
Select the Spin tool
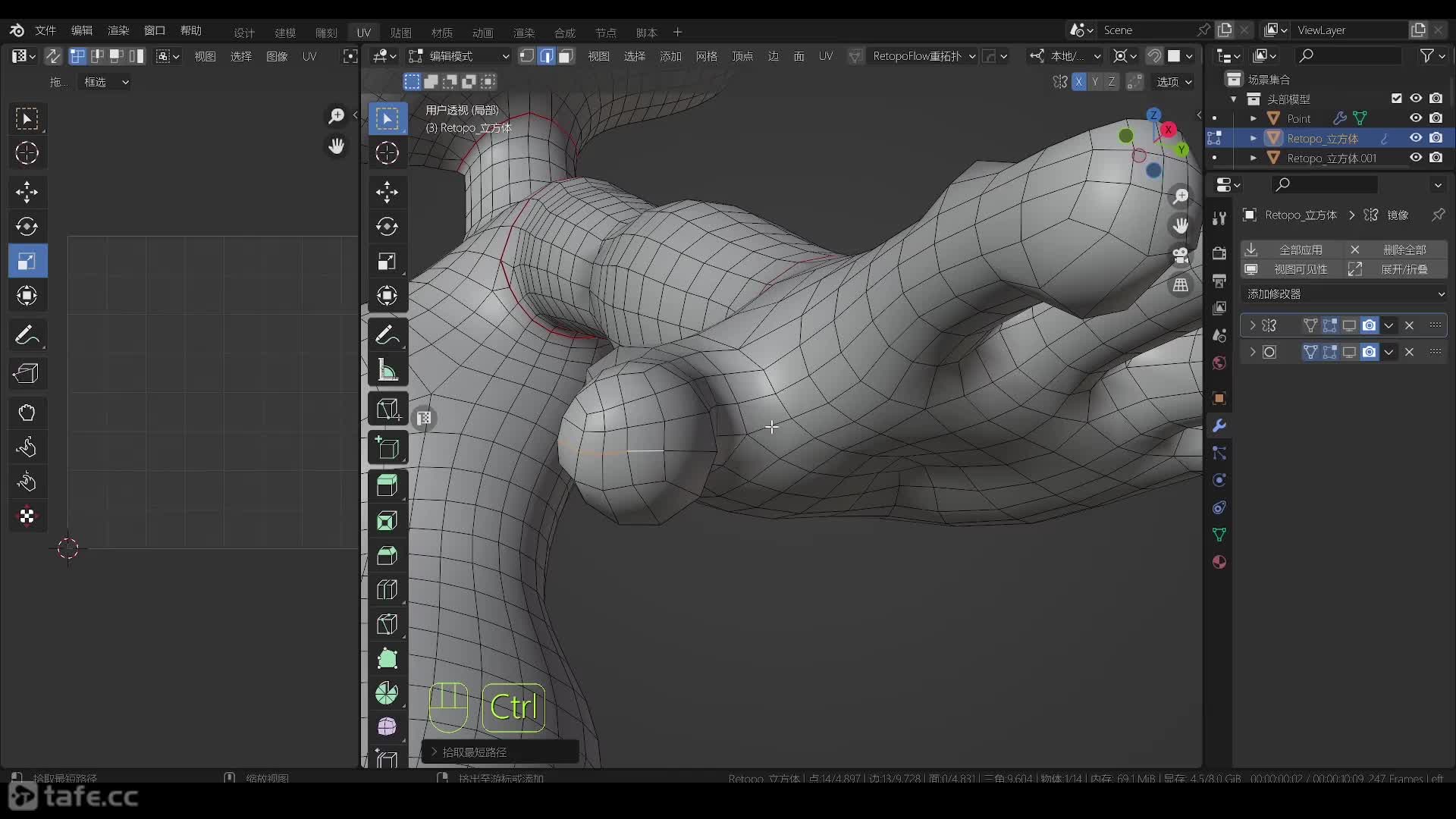tap(387, 693)
